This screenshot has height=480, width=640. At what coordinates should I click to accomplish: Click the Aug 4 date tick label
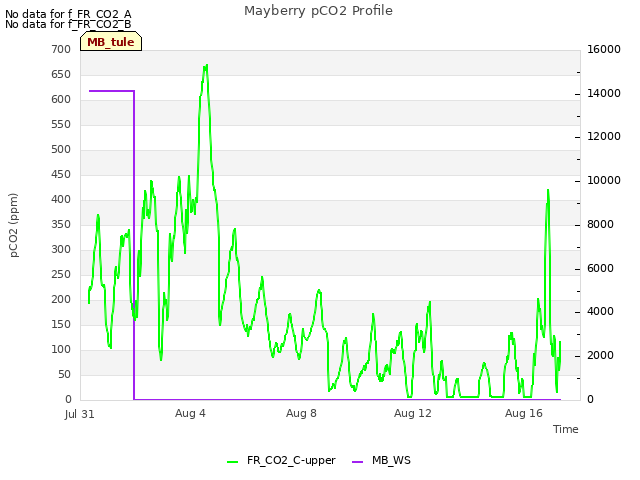click(190, 413)
